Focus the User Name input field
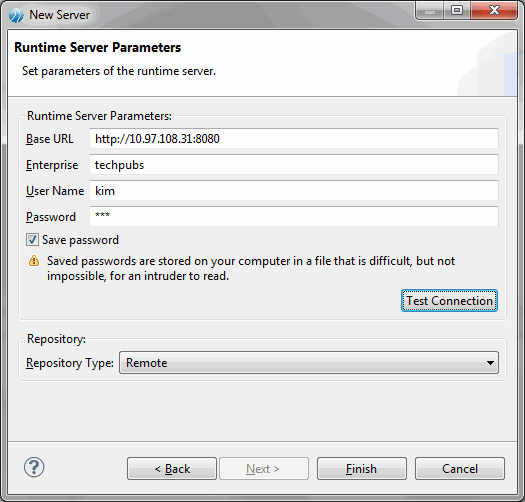Screen dimensions: 525x502 tap(294, 191)
